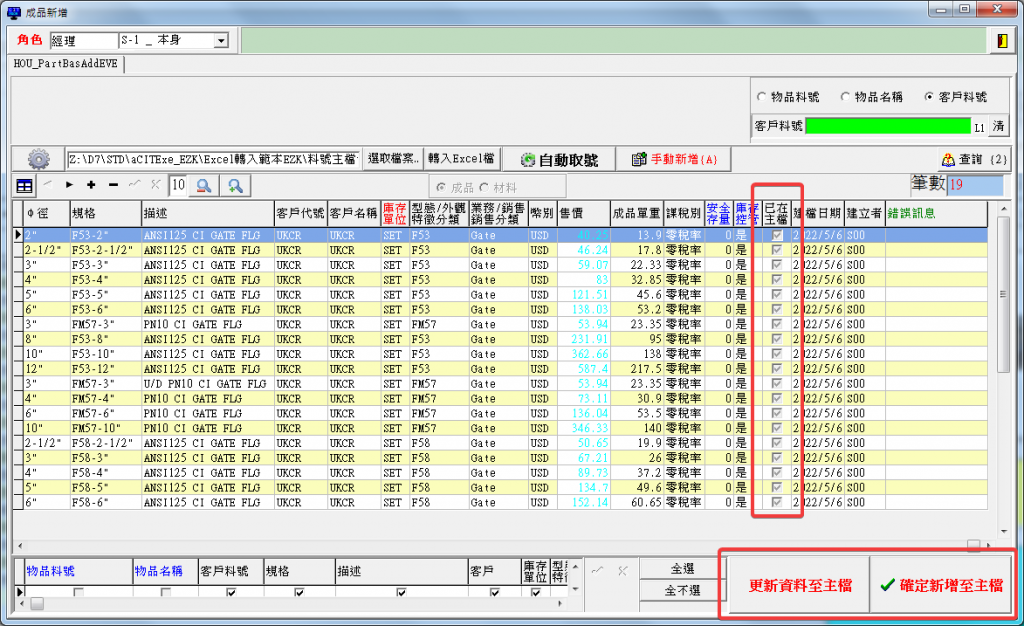This screenshot has height=626, width=1024.
Task: Open the role dropdown showing S-1 本身
Action: [x=221, y=41]
